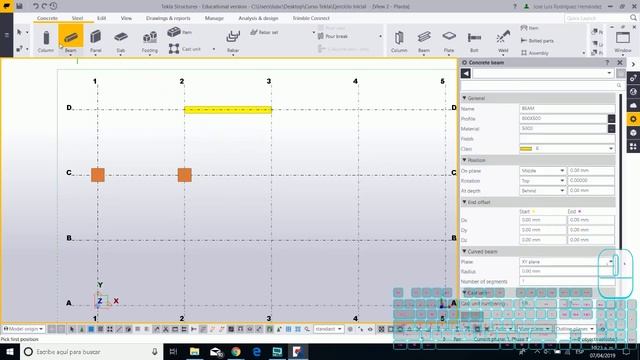Screen dimensions: 640x360
Task: Click the highlighted properties side pane icon
Action: tap(633, 119)
